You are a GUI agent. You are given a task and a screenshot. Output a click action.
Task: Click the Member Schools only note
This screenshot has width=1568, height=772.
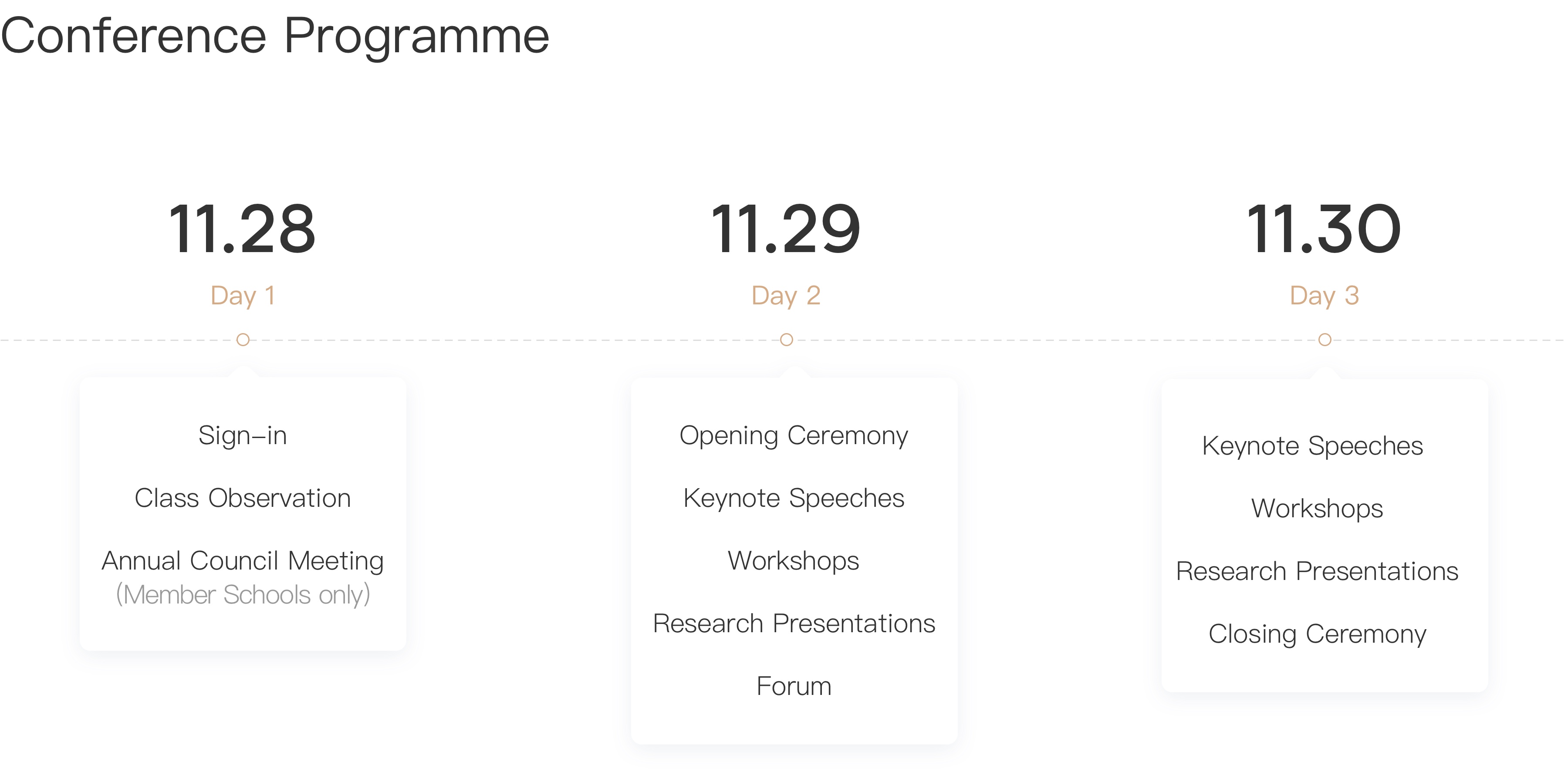coord(242,595)
